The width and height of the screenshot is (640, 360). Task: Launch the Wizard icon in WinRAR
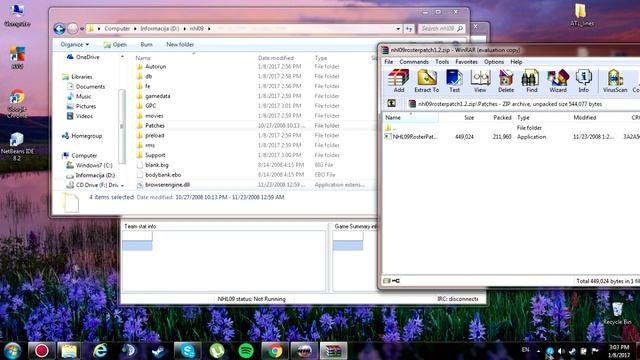pos(558,81)
